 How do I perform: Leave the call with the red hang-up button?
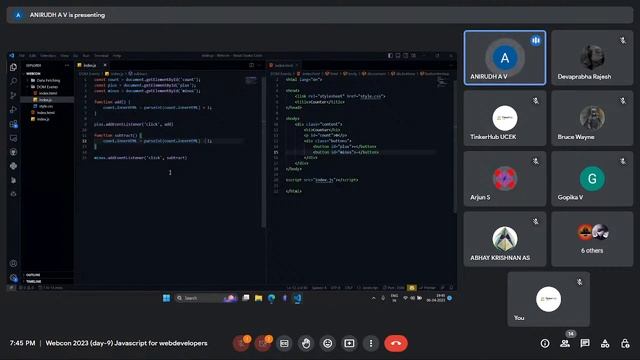point(396,343)
